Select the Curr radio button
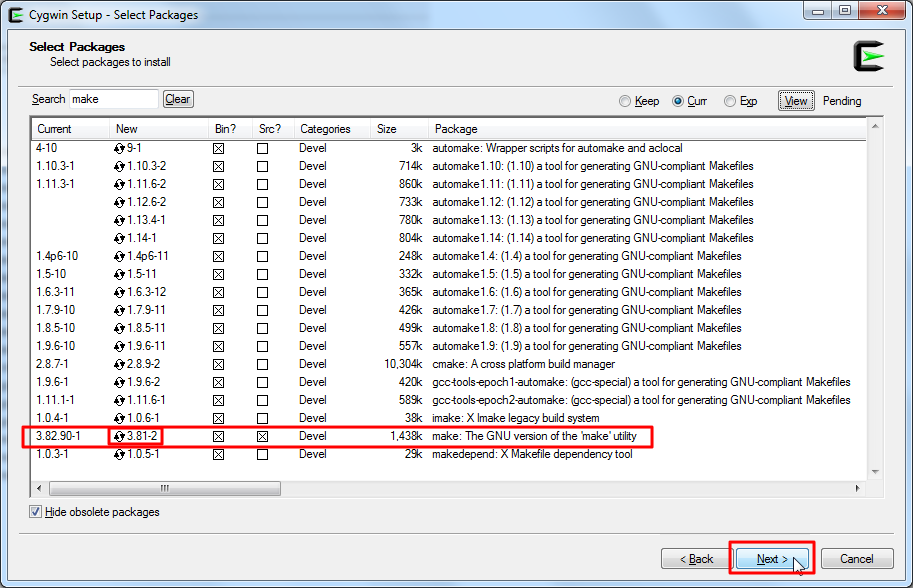This screenshot has height=588, width=913. point(678,101)
